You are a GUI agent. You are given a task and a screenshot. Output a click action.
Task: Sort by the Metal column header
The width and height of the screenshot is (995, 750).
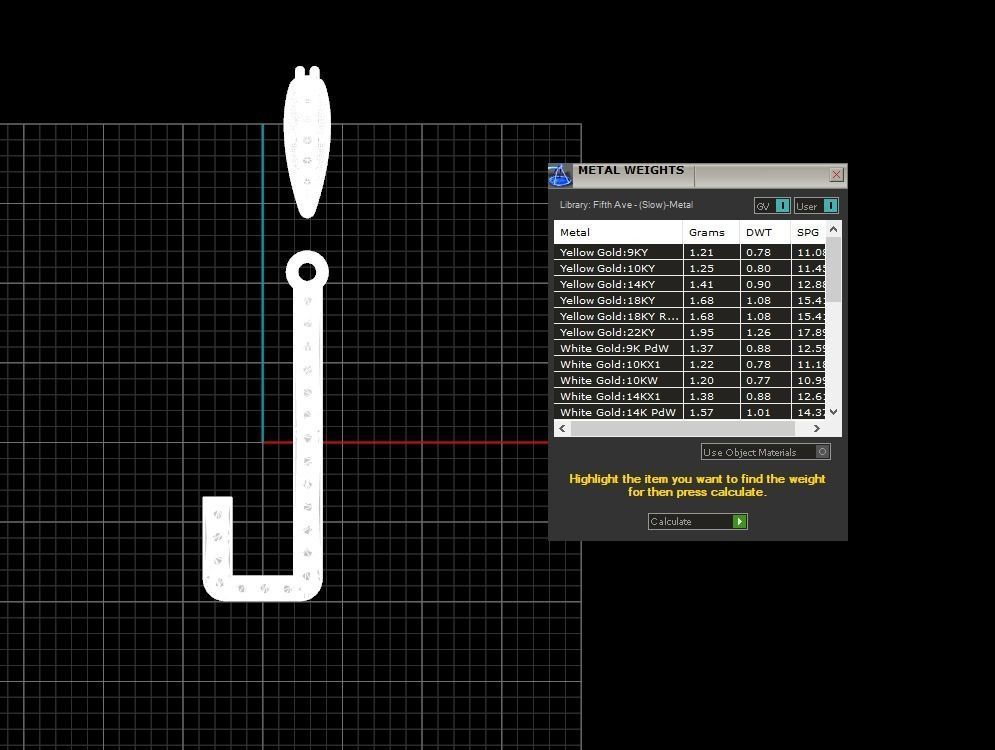(x=618, y=232)
